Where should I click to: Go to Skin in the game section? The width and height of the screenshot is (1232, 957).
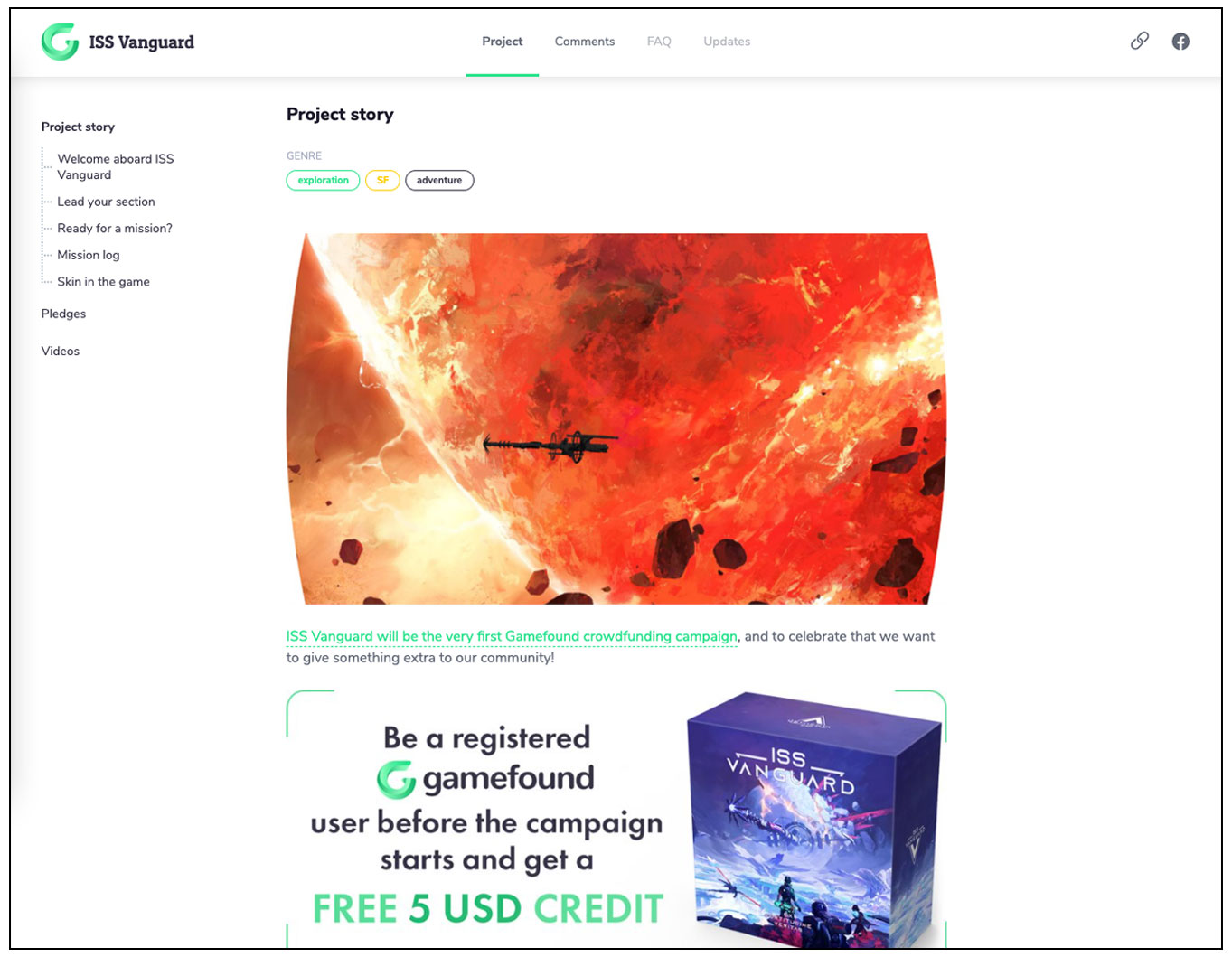(103, 281)
